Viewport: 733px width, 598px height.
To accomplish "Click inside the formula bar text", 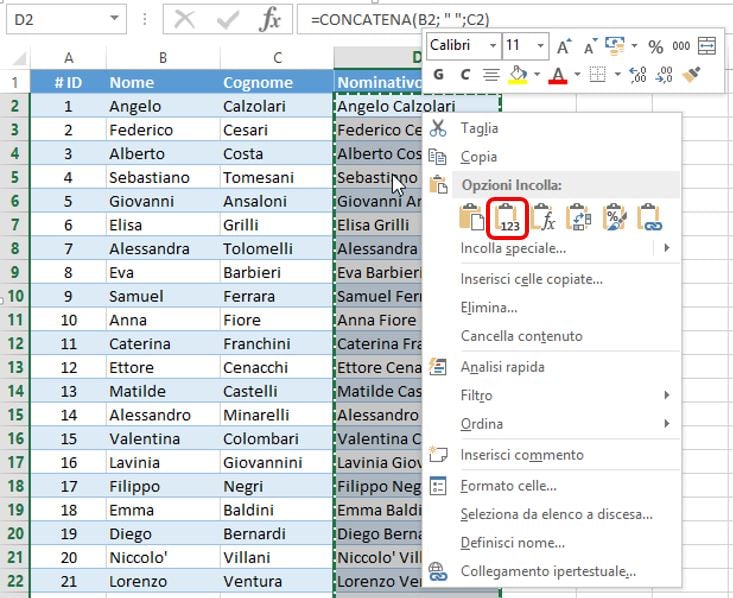I will pyautogui.click(x=400, y=20).
